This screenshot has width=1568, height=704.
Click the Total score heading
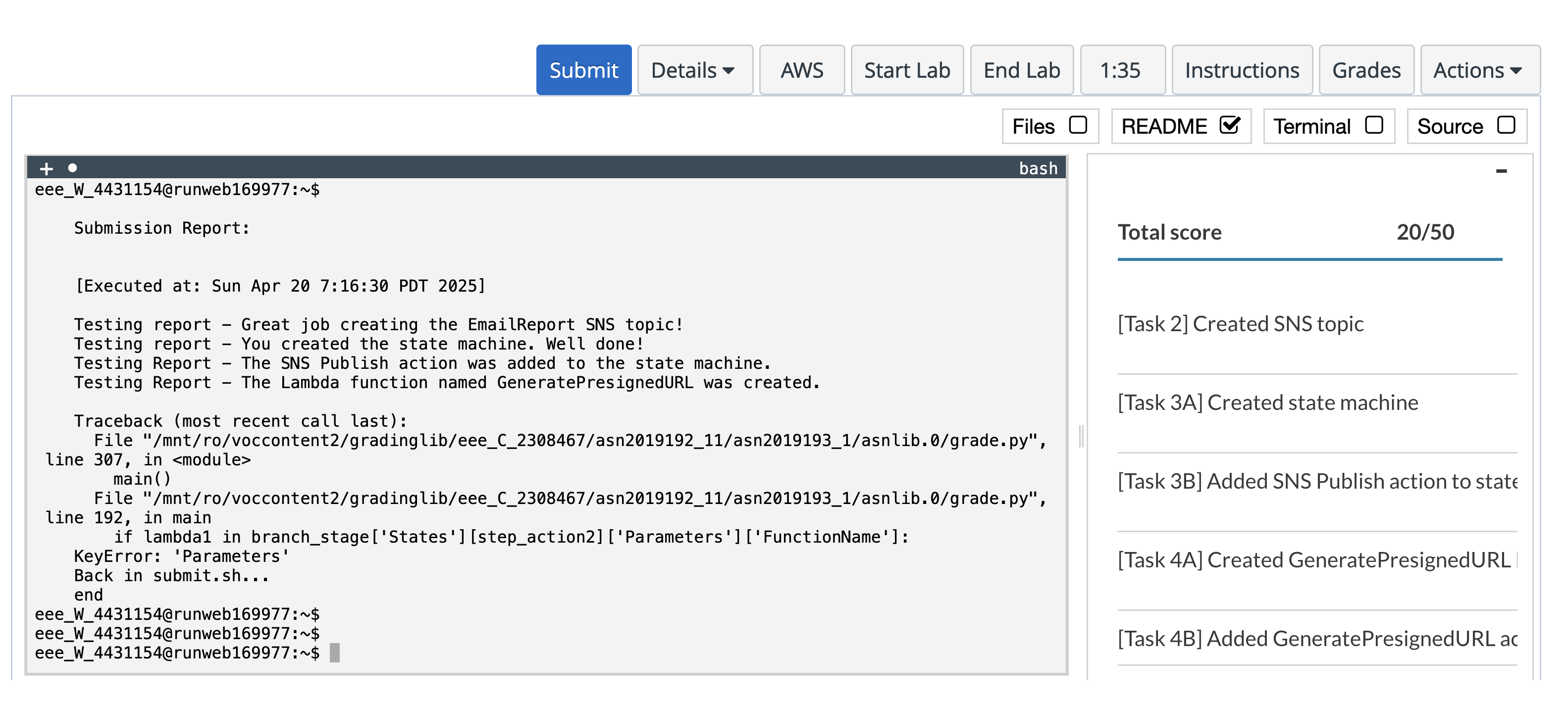[1169, 232]
